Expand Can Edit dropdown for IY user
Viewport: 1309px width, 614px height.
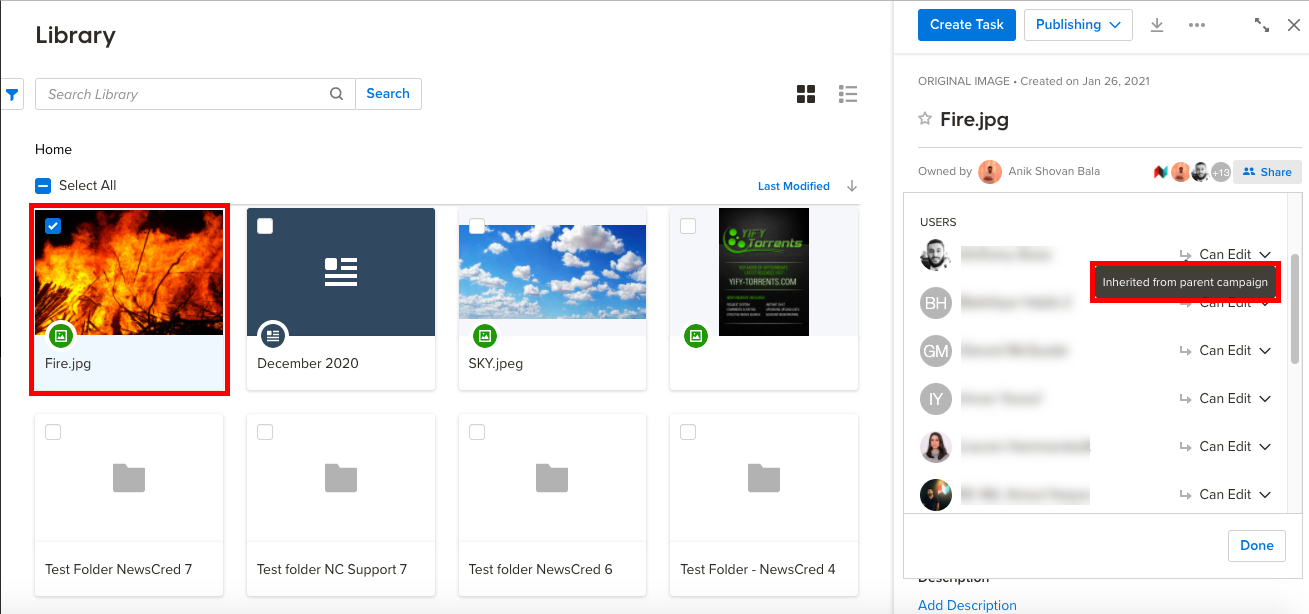pos(1265,399)
